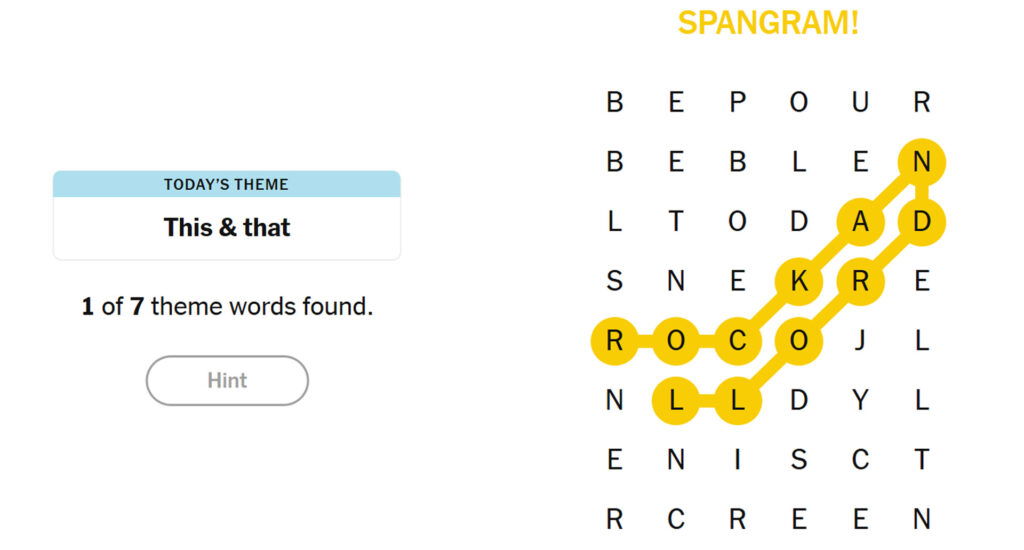Click the T in the rightmost column
Viewport: 1024px width, 550px height.
(x=921, y=460)
